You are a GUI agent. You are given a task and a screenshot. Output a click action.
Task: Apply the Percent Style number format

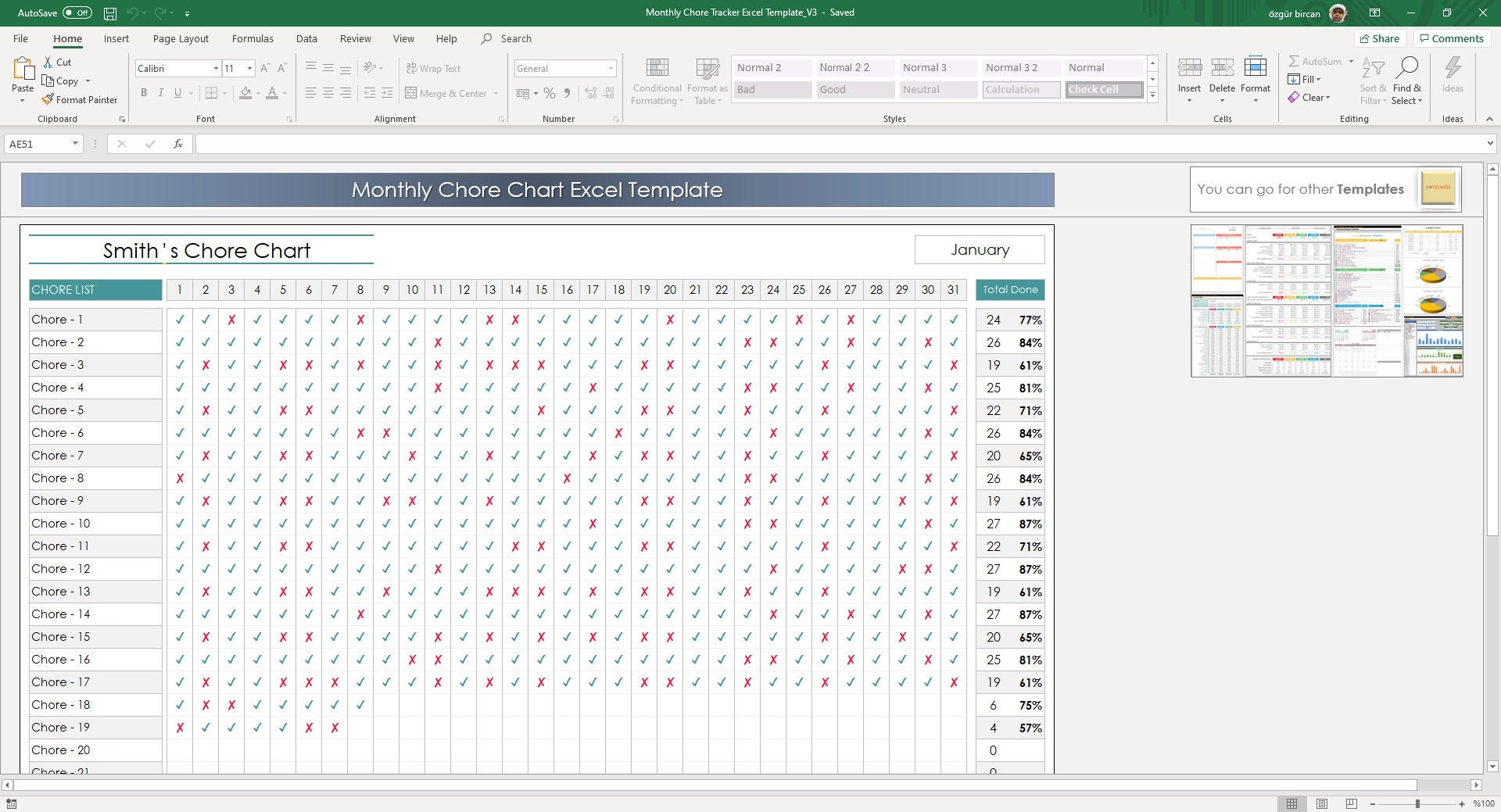coord(548,93)
